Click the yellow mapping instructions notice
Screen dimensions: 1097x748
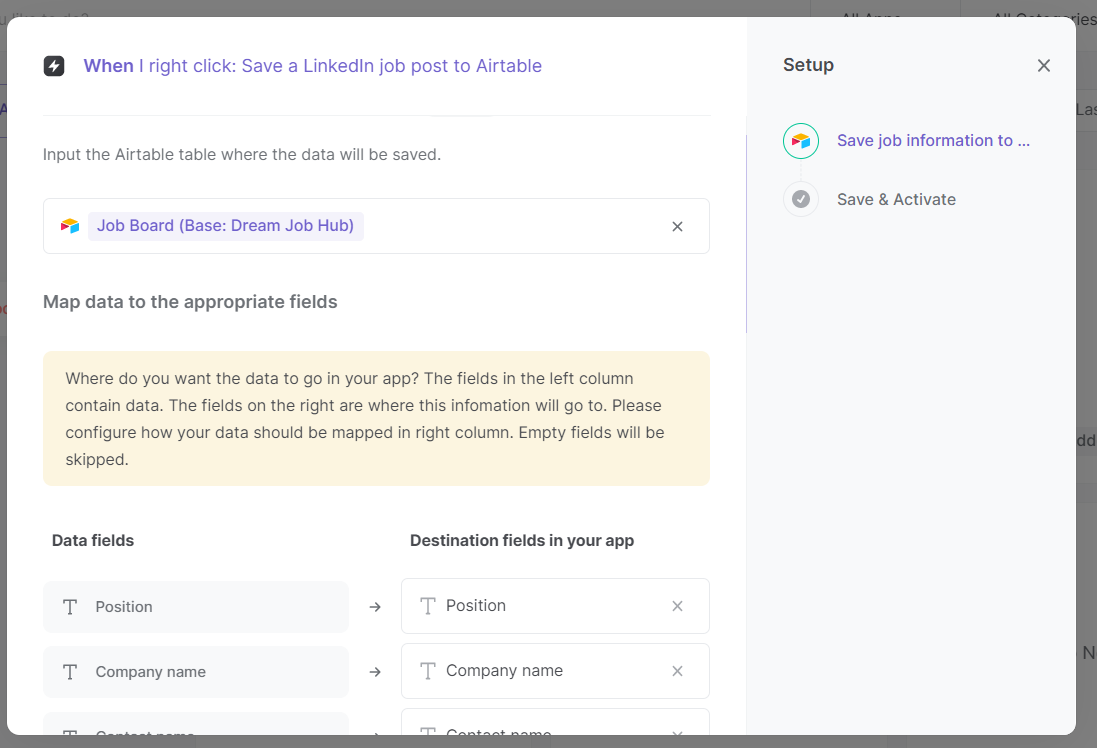pyautogui.click(x=376, y=418)
